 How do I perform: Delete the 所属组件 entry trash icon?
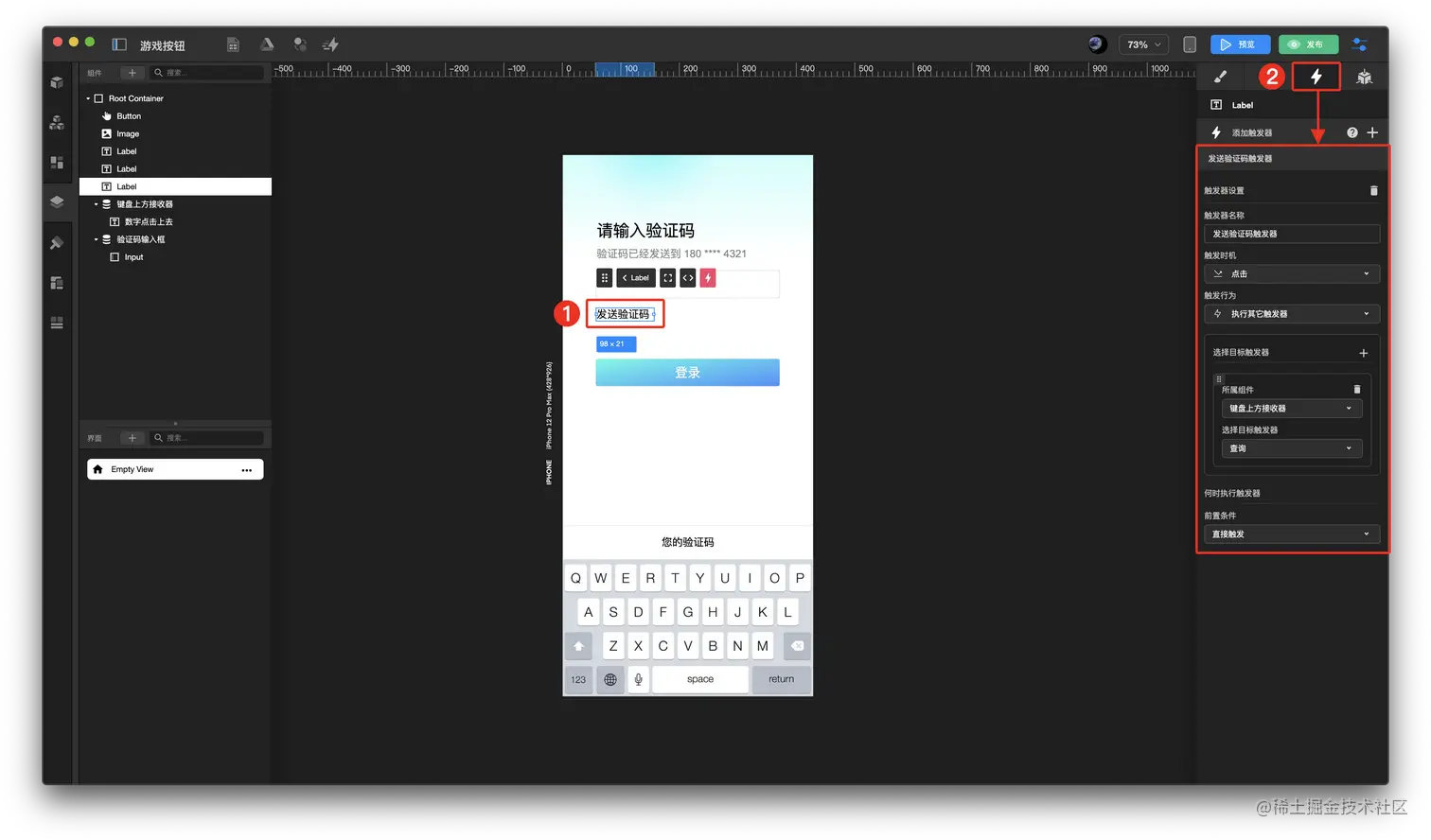click(1356, 389)
